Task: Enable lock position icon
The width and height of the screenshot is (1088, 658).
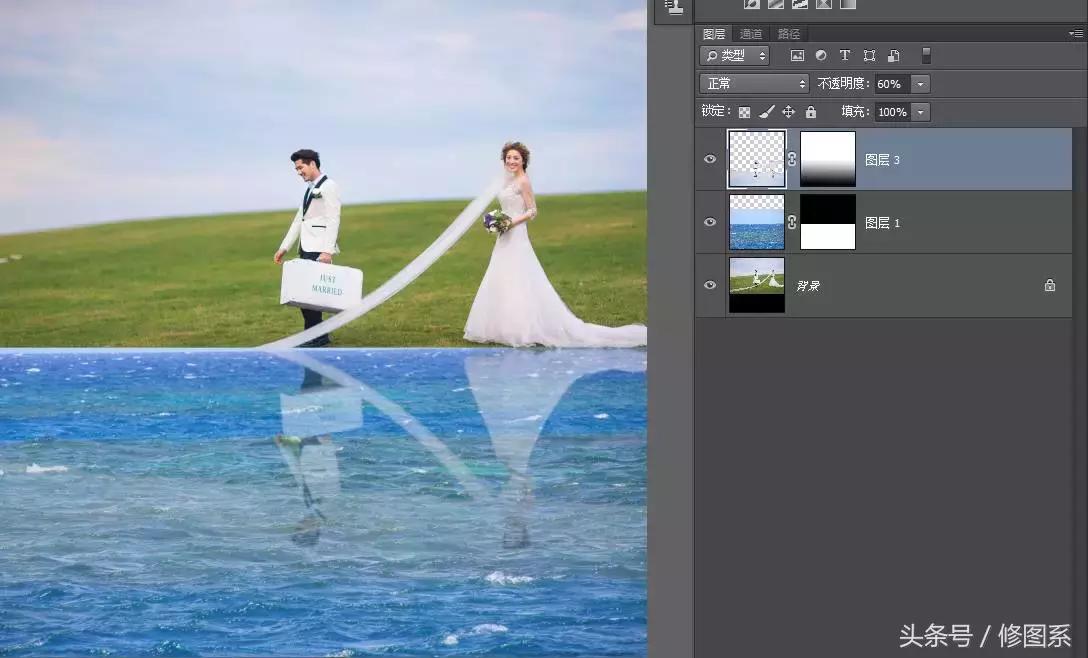Action: (789, 111)
